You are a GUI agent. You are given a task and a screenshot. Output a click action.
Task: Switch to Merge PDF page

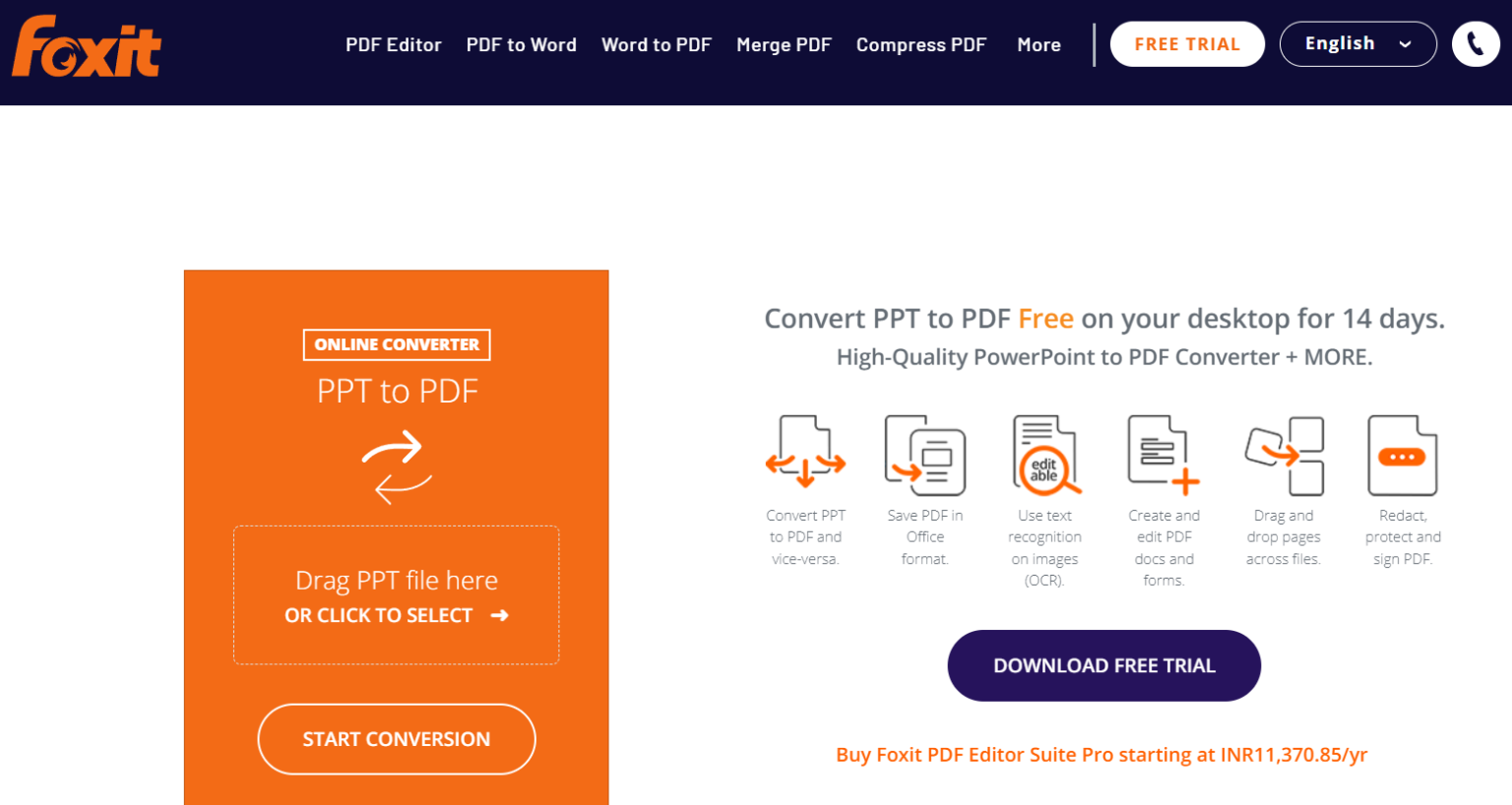point(784,44)
